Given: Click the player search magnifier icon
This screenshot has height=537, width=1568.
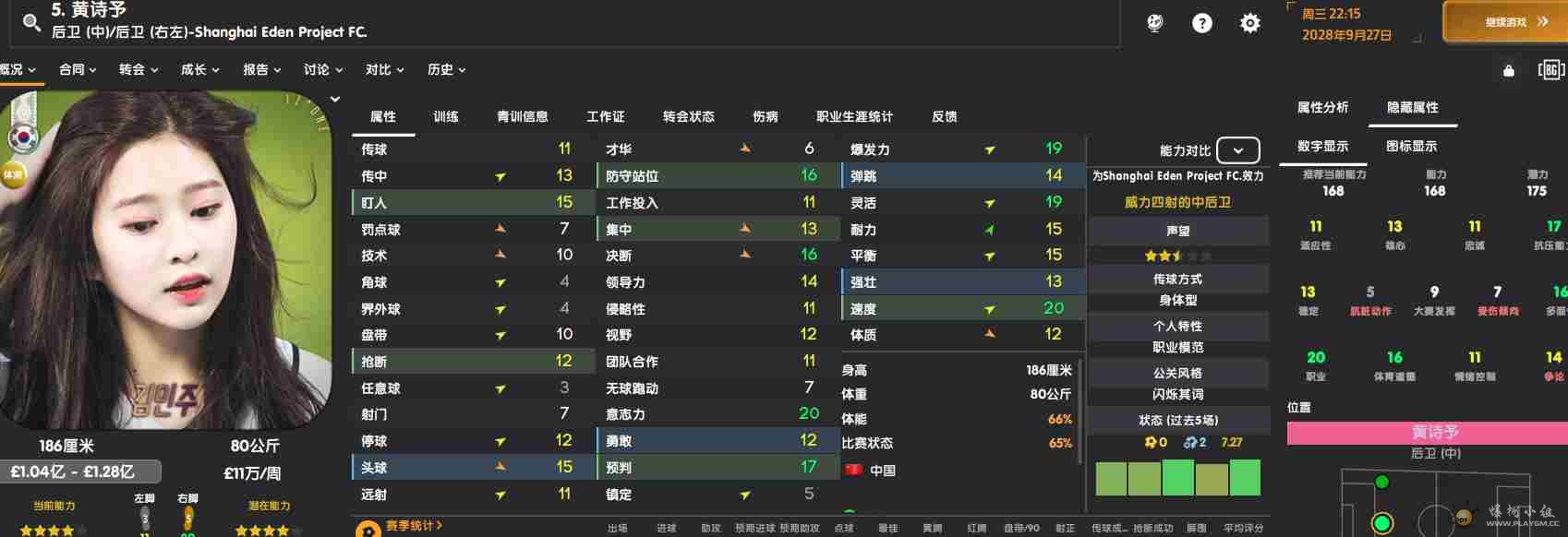Looking at the screenshot, I should click(31, 22).
